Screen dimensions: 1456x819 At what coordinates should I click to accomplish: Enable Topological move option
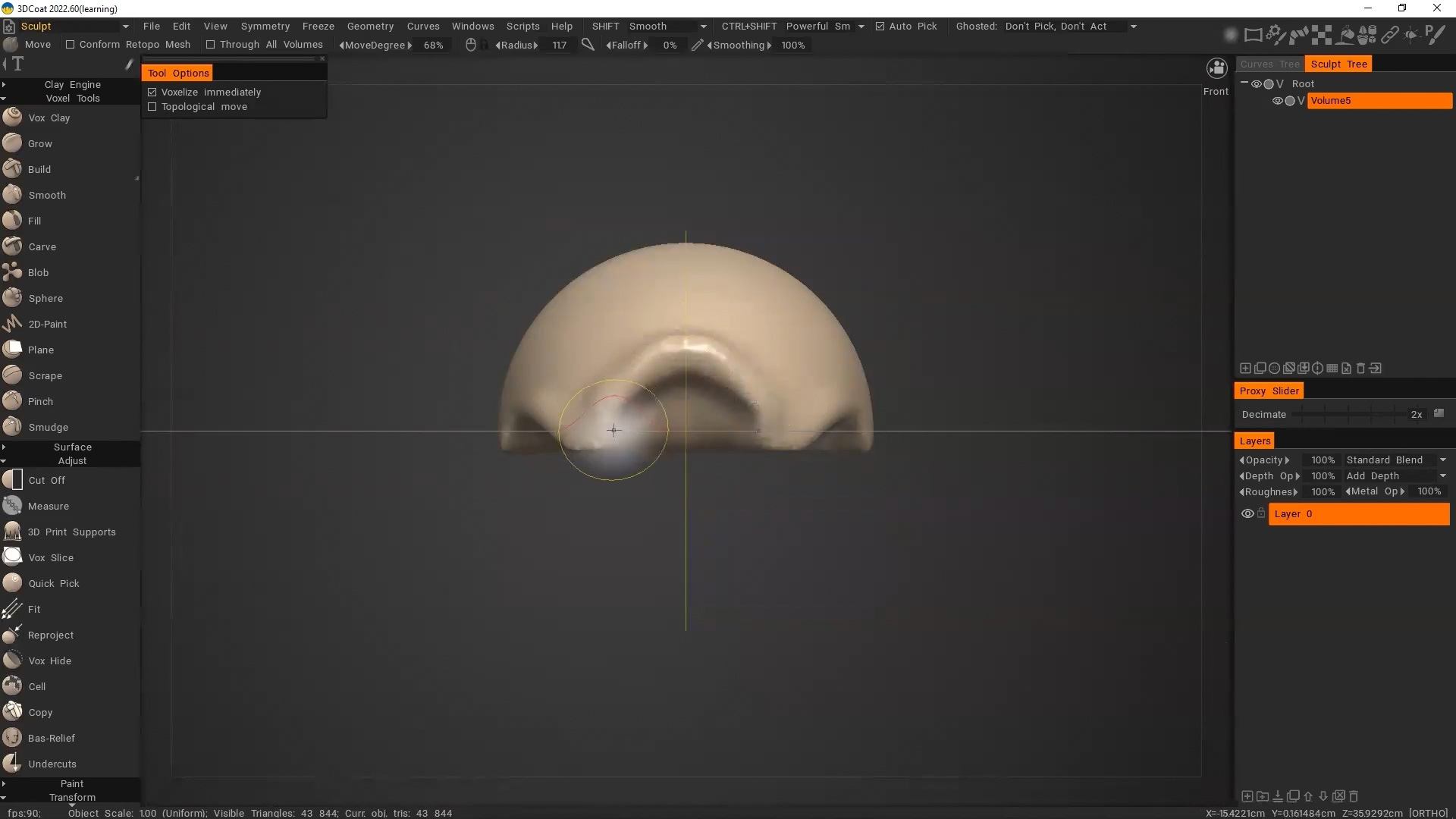tap(152, 107)
